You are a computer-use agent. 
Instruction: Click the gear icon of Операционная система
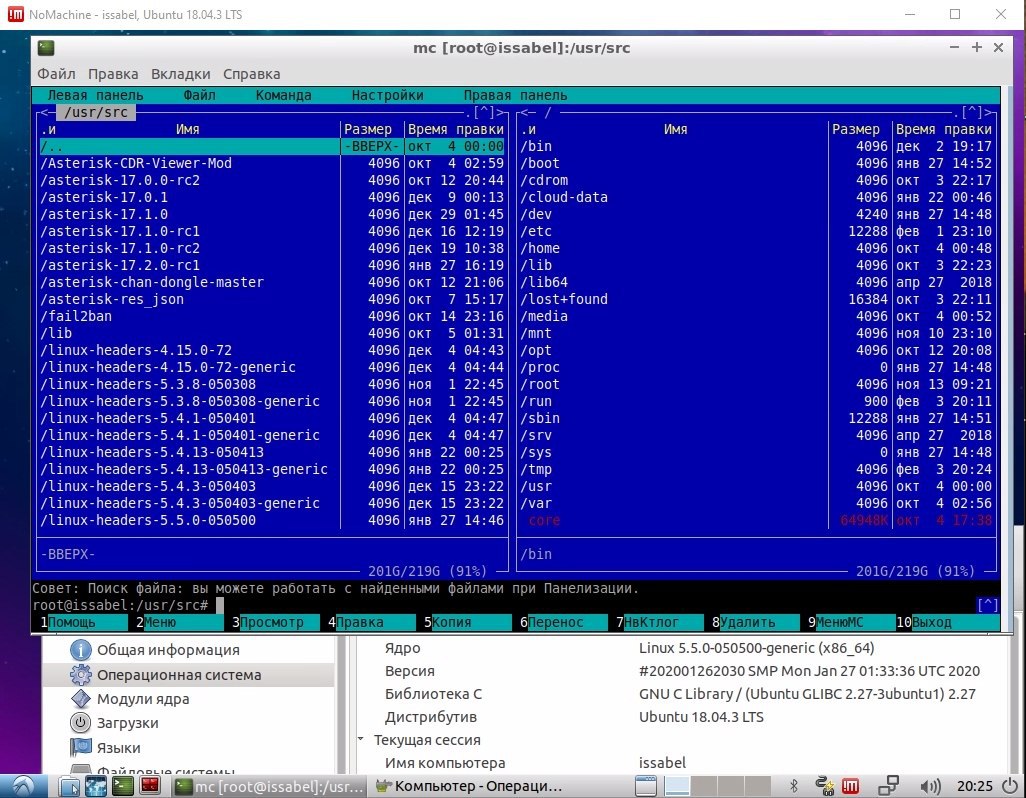80,674
